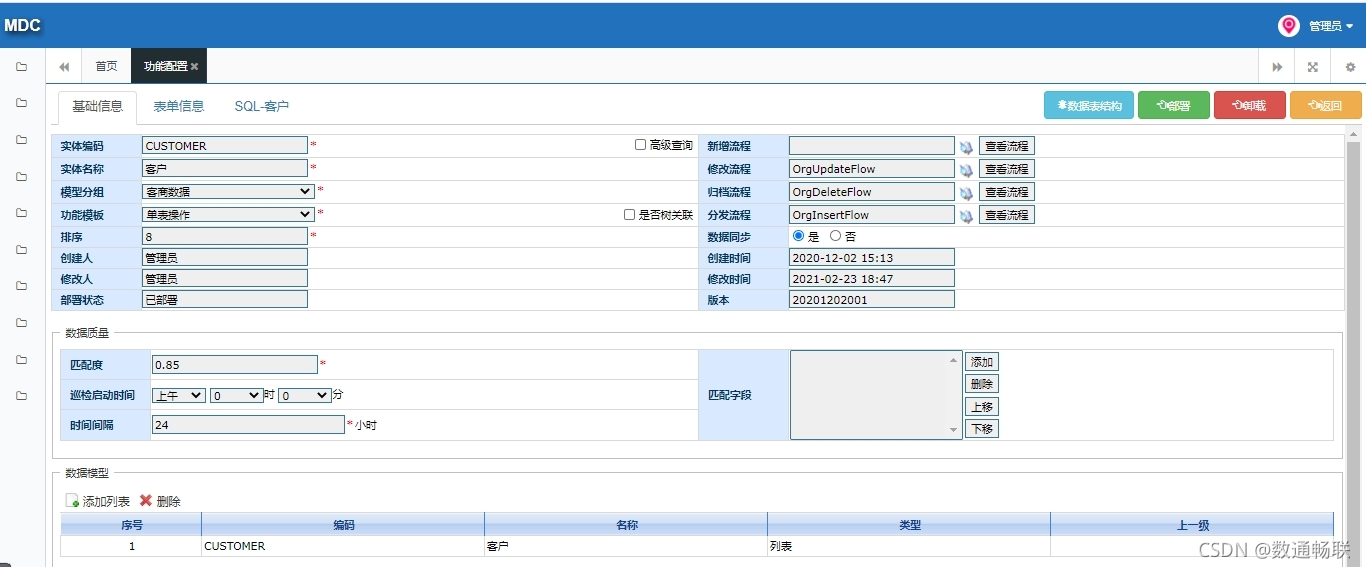
Task: Click 添加 button next to 匹配字段
Action: [x=982, y=362]
